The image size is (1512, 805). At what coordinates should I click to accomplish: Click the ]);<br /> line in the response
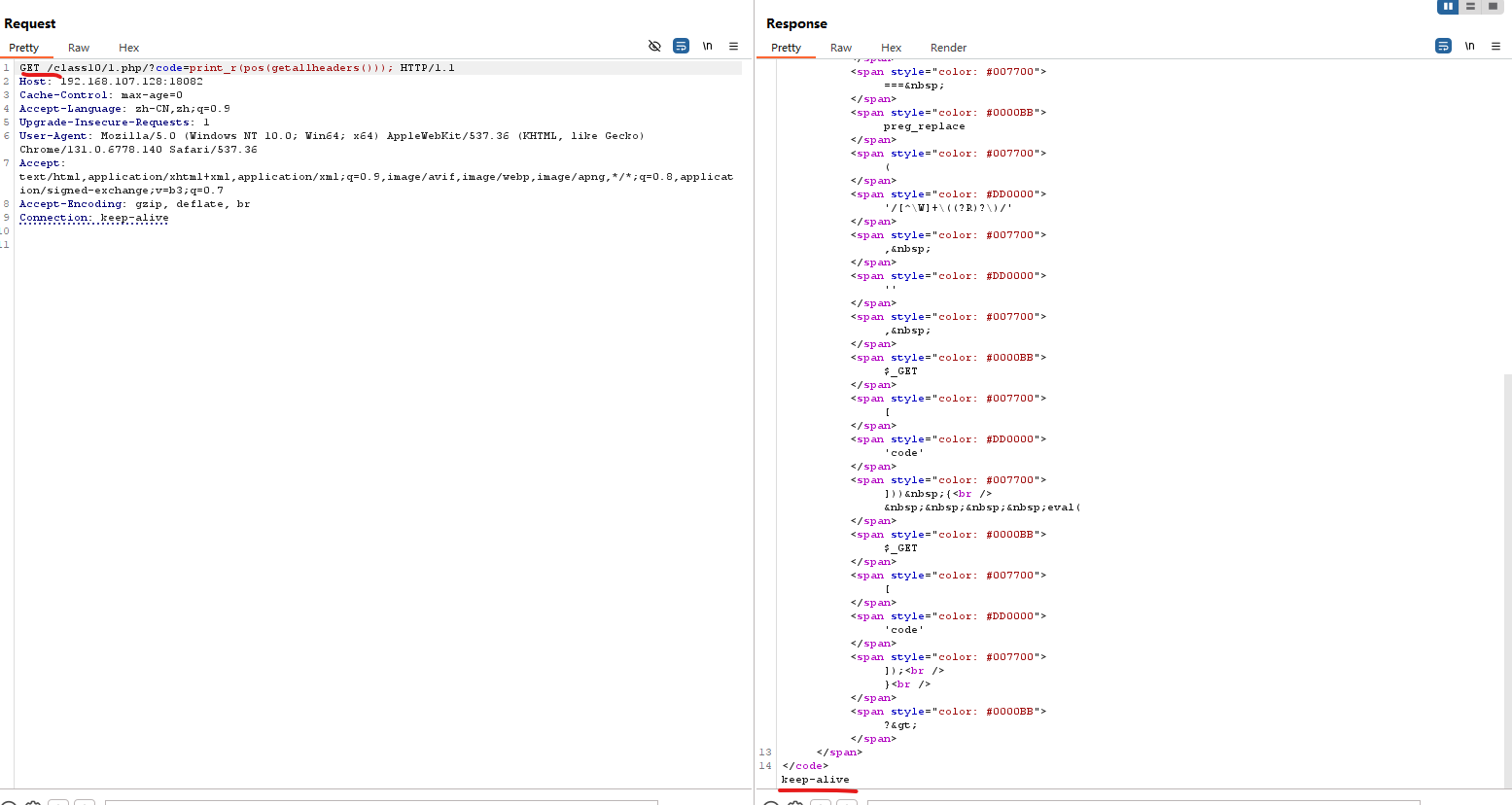(x=914, y=671)
